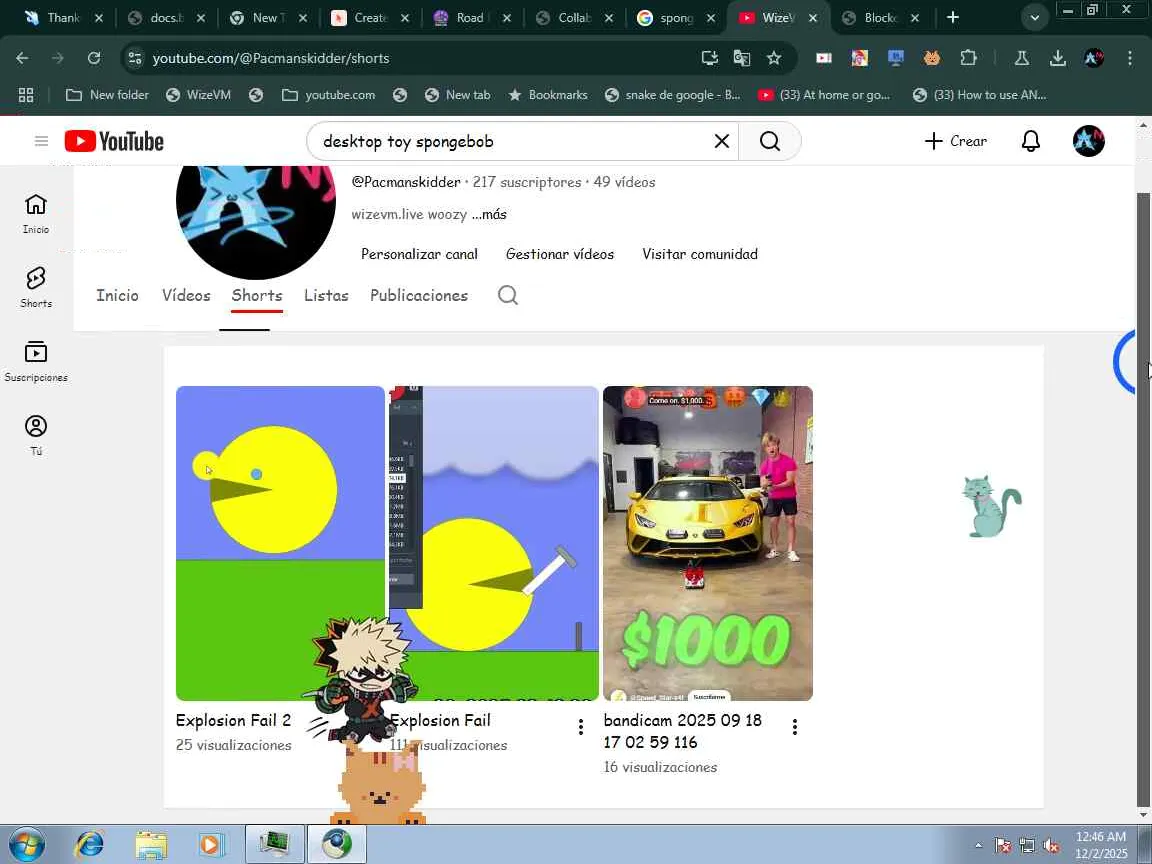Click the magnifier search button
The width and height of the screenshot is (1152, 864).
pos(769,141)
